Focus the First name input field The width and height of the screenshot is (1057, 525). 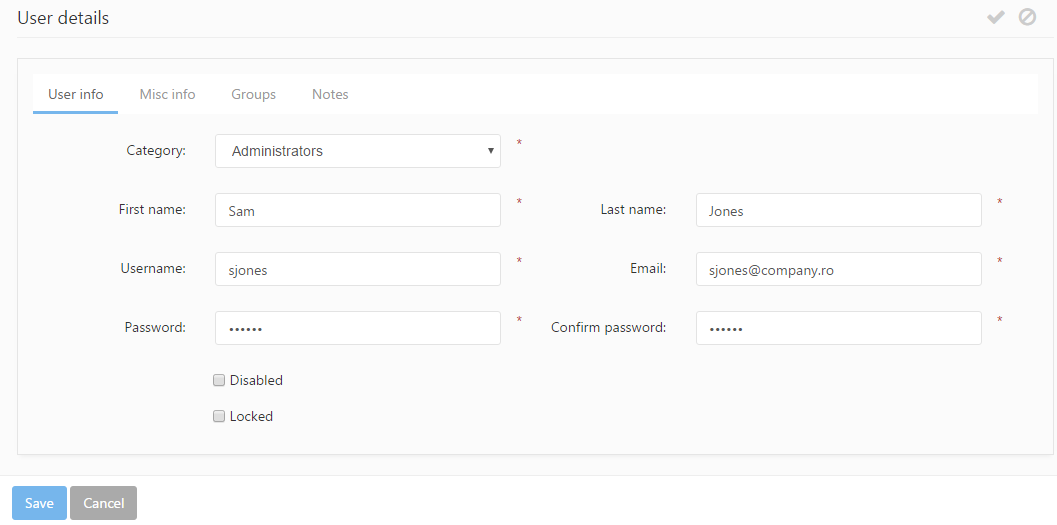point(357,210)
